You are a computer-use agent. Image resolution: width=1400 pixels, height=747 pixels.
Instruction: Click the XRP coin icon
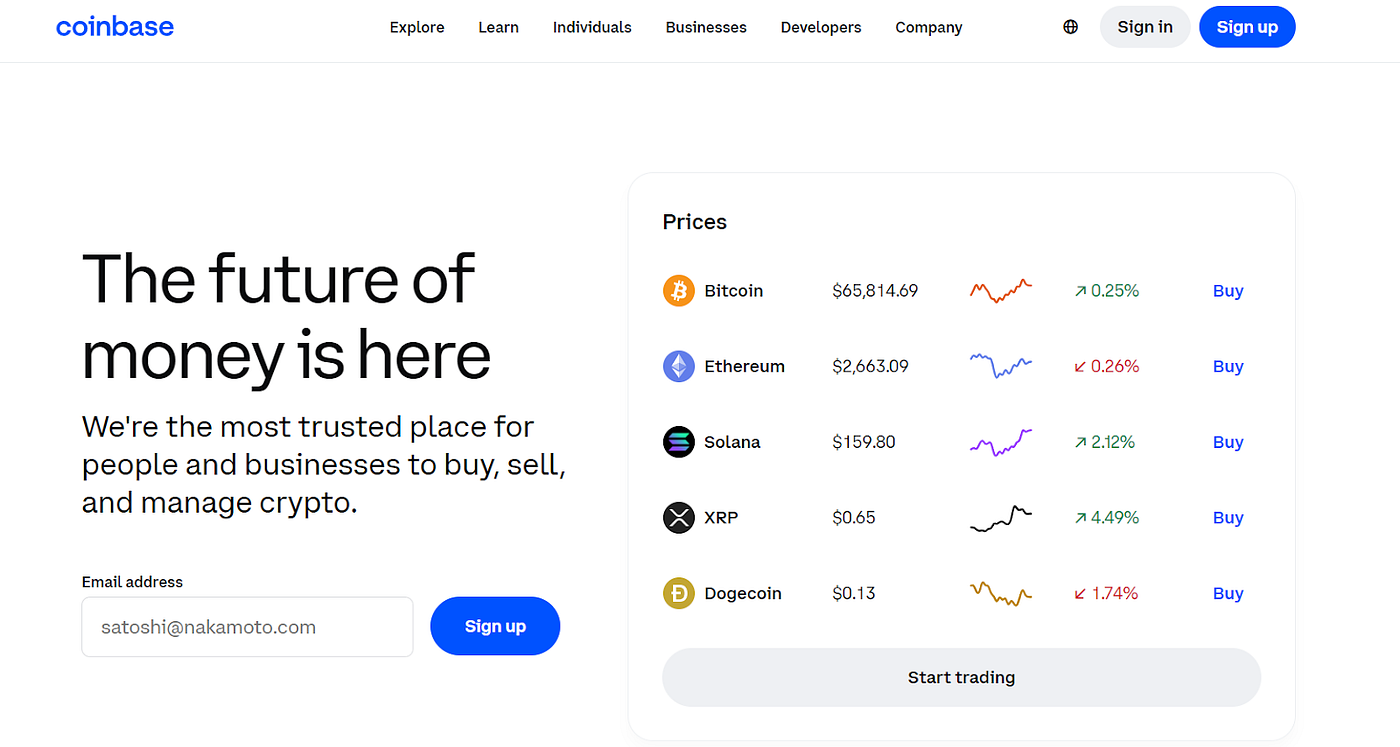[x=678, y=517]
